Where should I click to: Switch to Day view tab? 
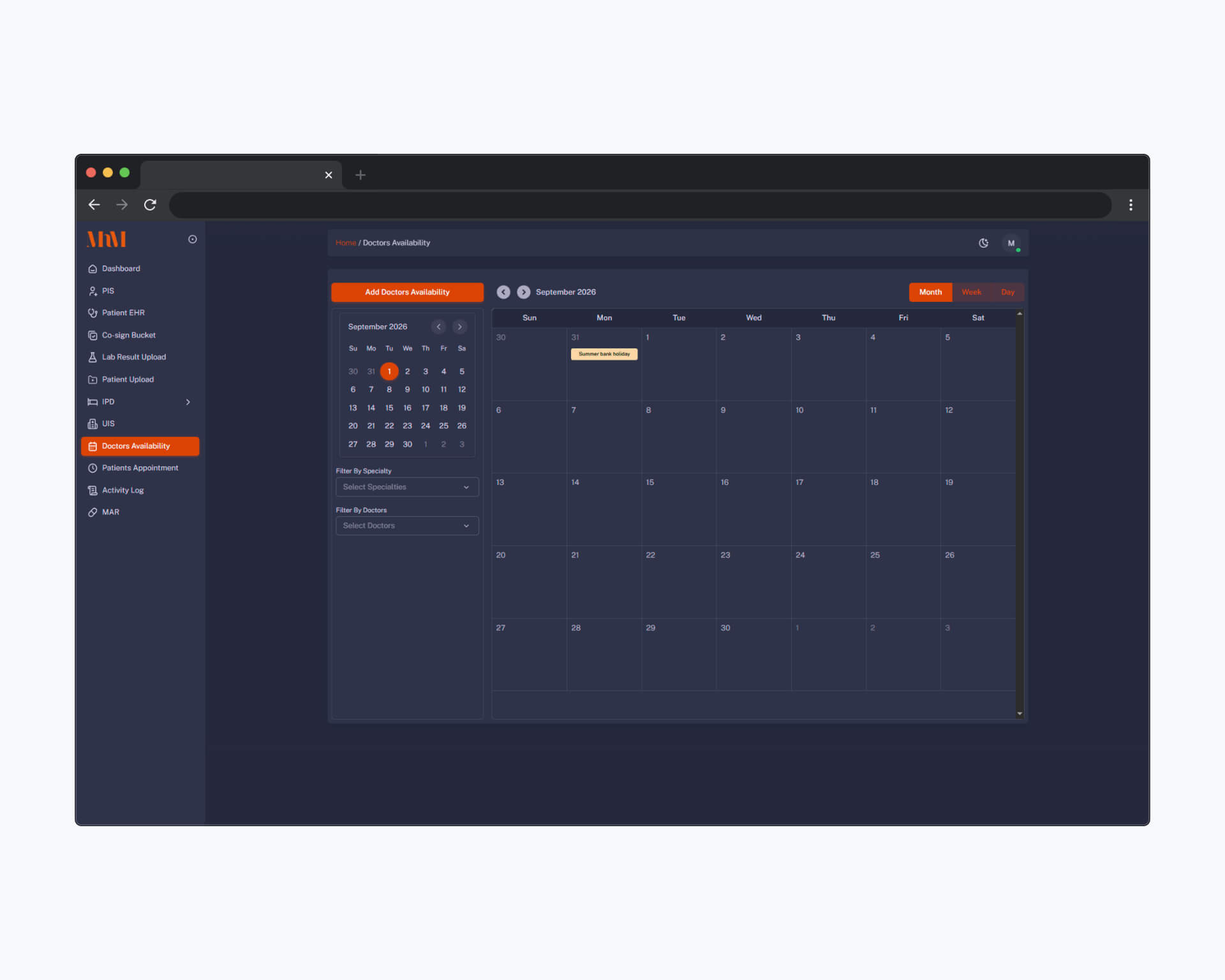click(x=1007, y=292)
